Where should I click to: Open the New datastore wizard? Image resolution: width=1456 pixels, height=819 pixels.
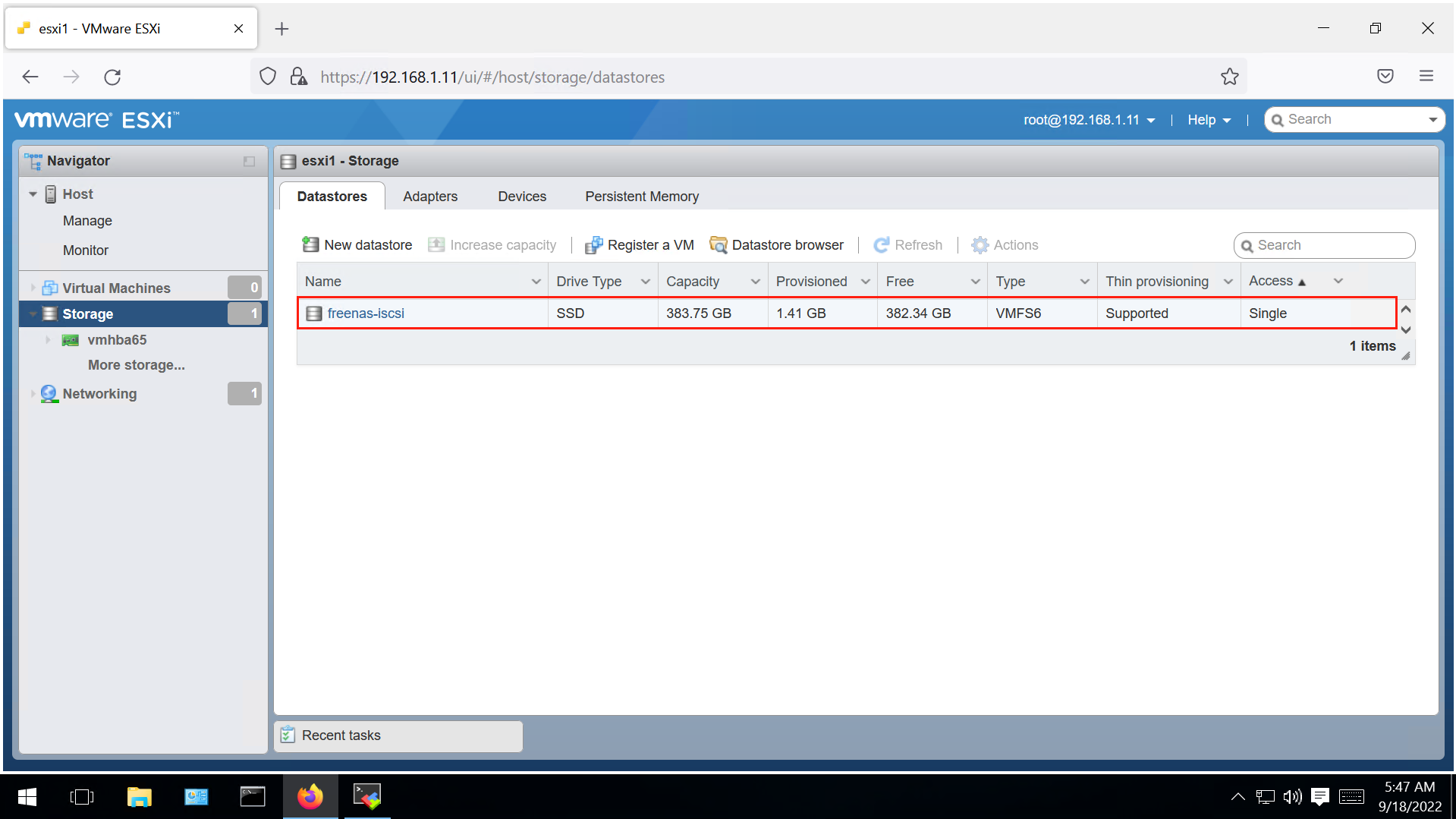pos(356,244)
